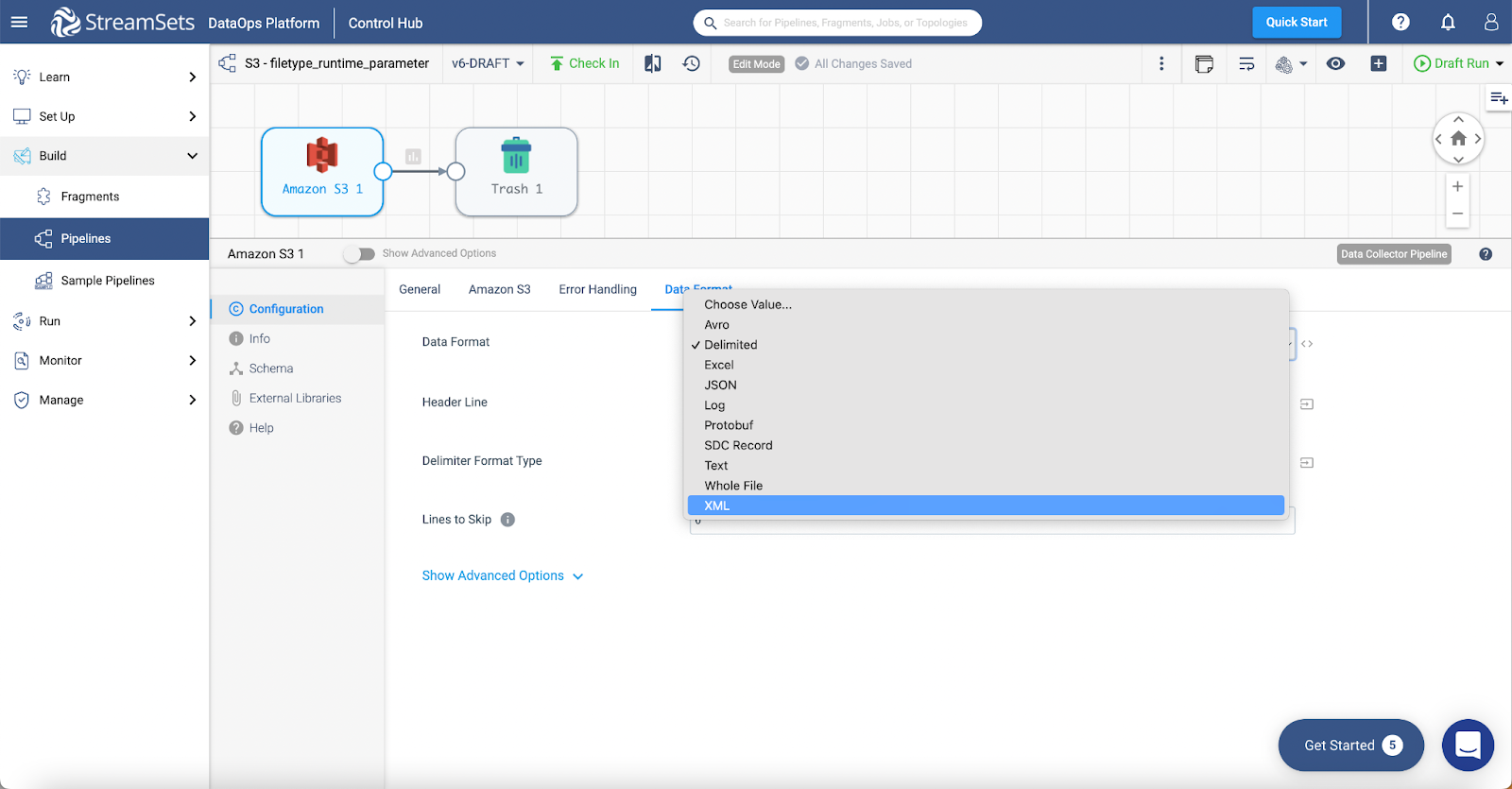
Task: Click the Lines to Skip info icon
Action: (x=507, y=520)
